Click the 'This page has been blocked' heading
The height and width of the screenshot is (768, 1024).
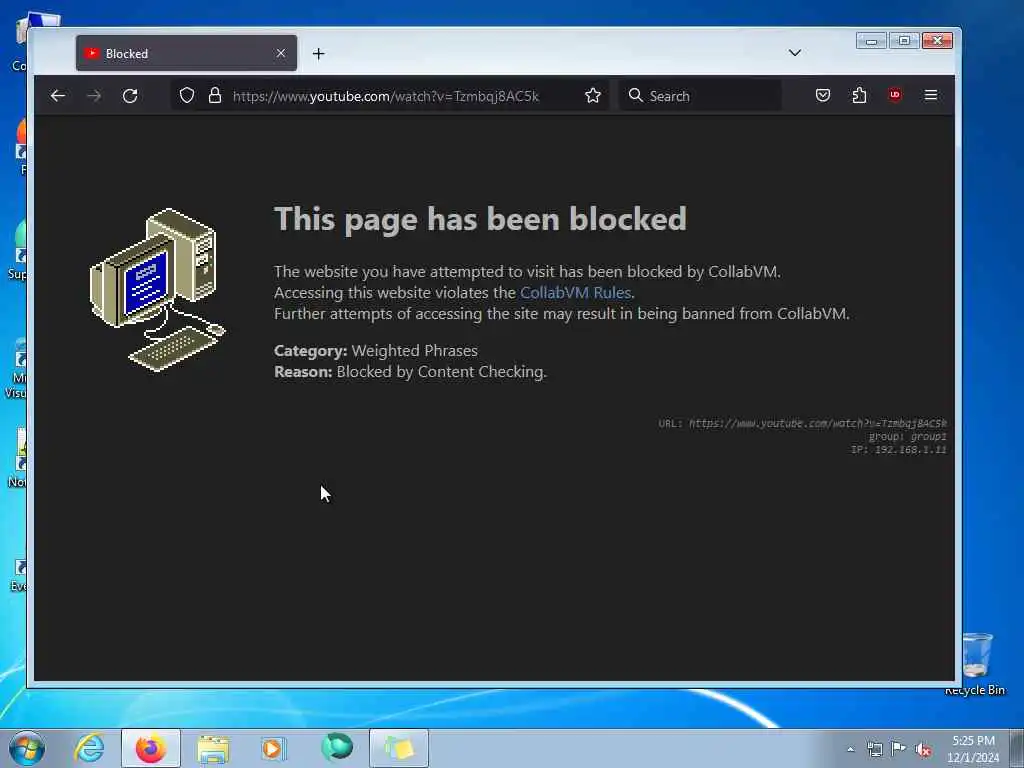click(480, 219)
